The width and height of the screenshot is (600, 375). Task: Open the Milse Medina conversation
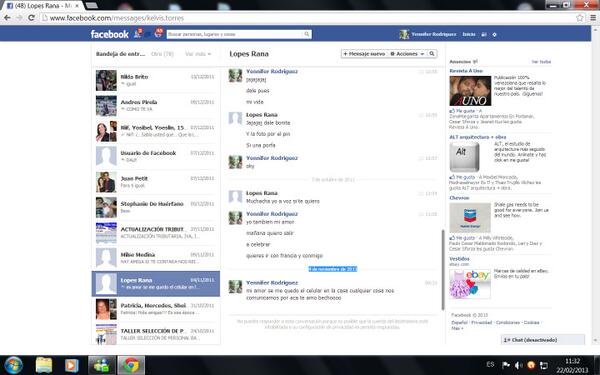pos(156,258)
